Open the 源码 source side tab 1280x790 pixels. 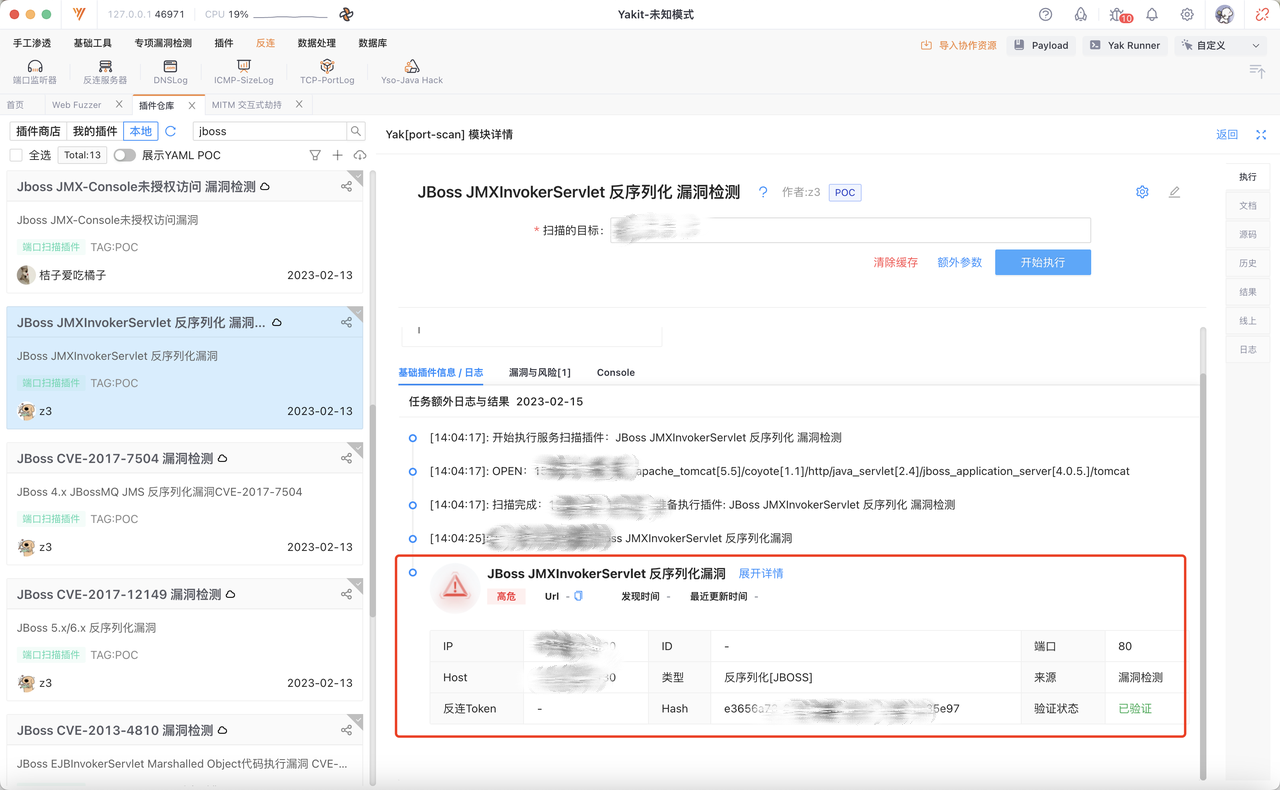tap(1248, 234)
